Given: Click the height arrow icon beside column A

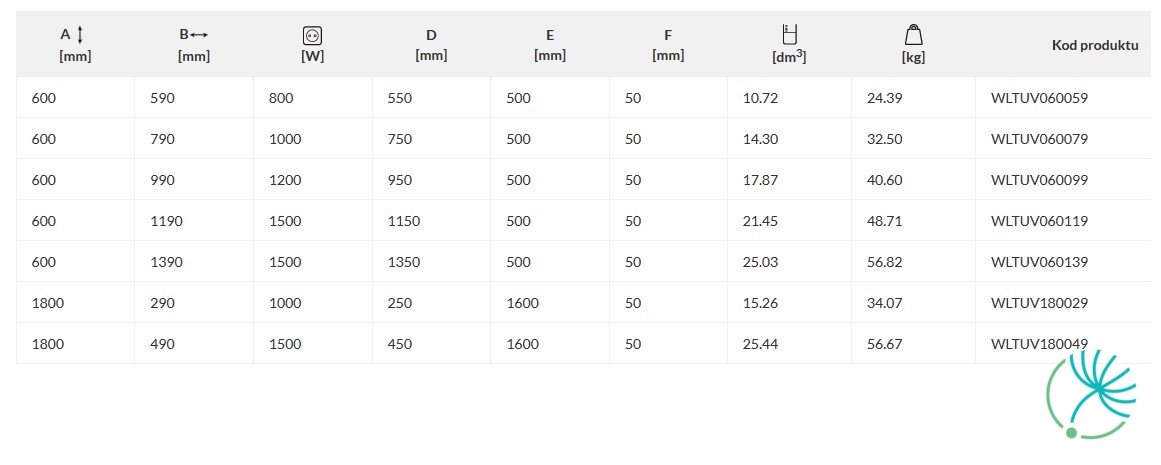Looking at the screenshot, I should (80, 34).
